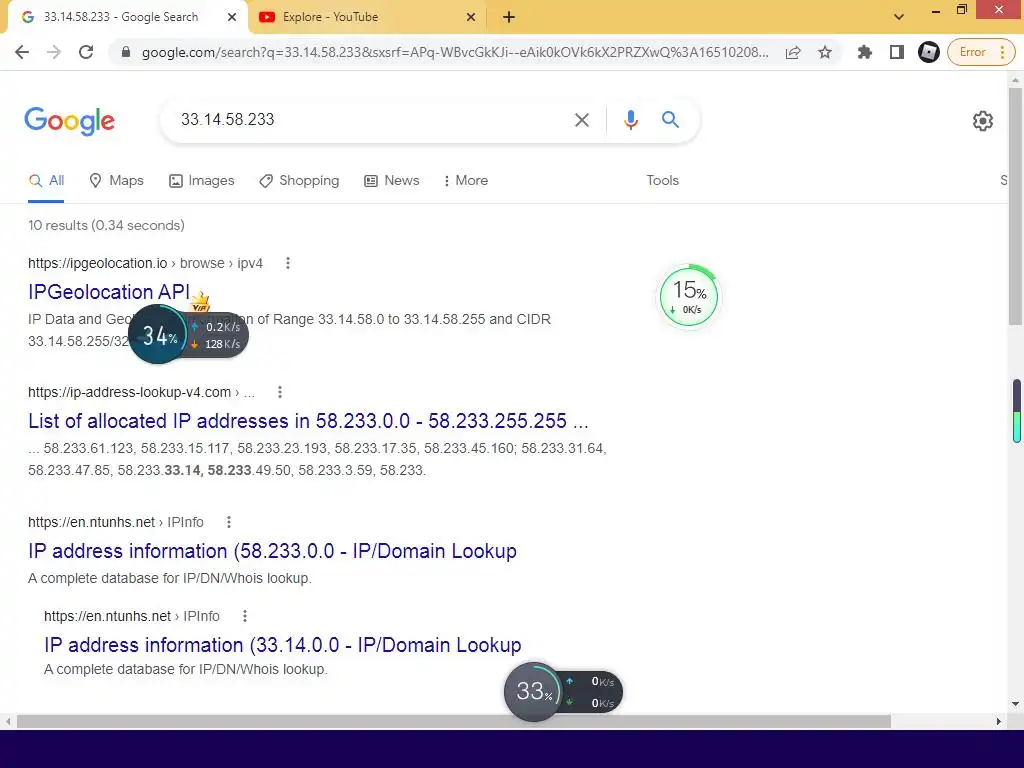The height and width of the screenshot is (768, 1024).
Task: Select the All results tab
Action: (46, 181)
